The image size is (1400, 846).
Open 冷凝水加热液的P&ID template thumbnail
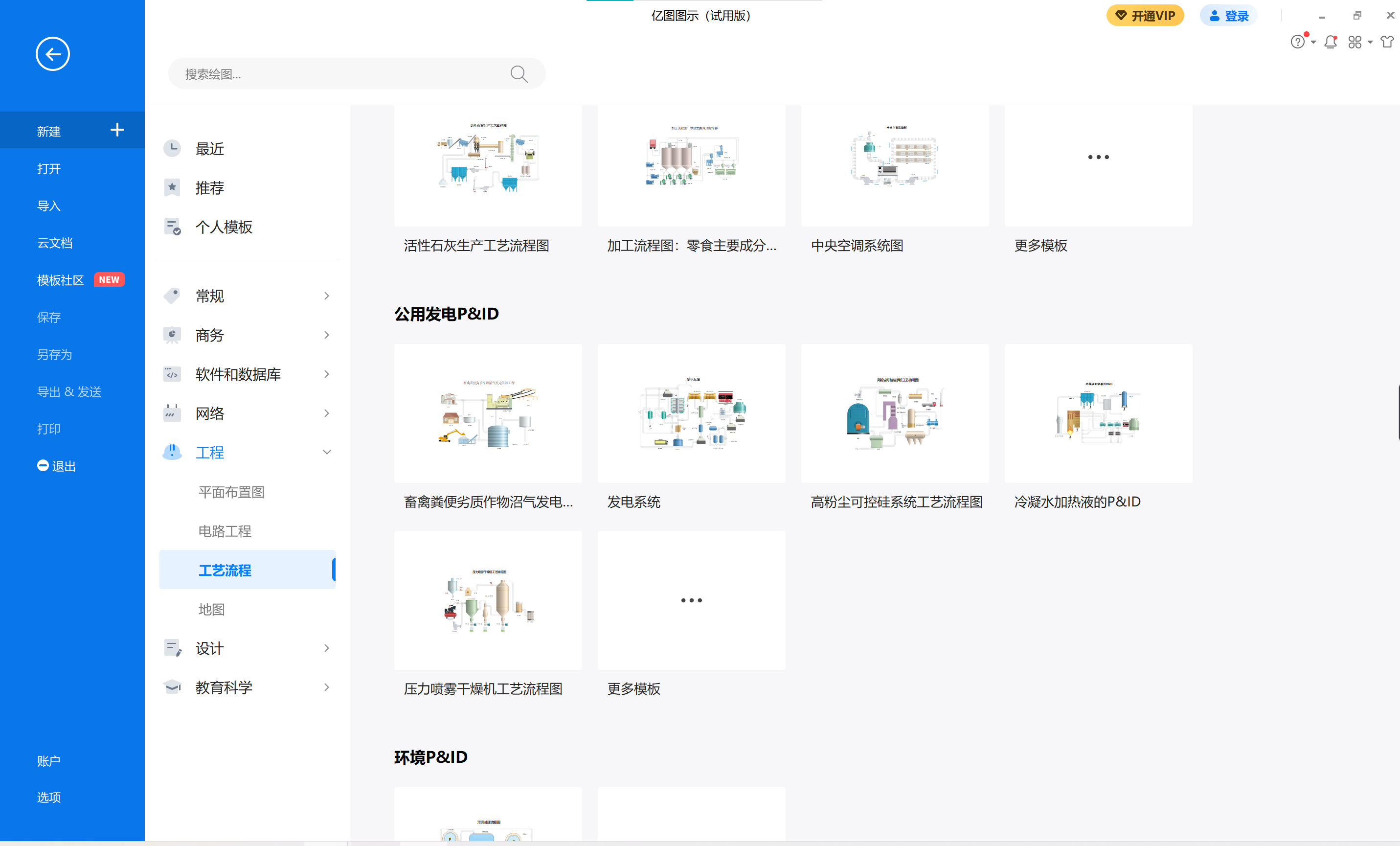(1098, 413)
